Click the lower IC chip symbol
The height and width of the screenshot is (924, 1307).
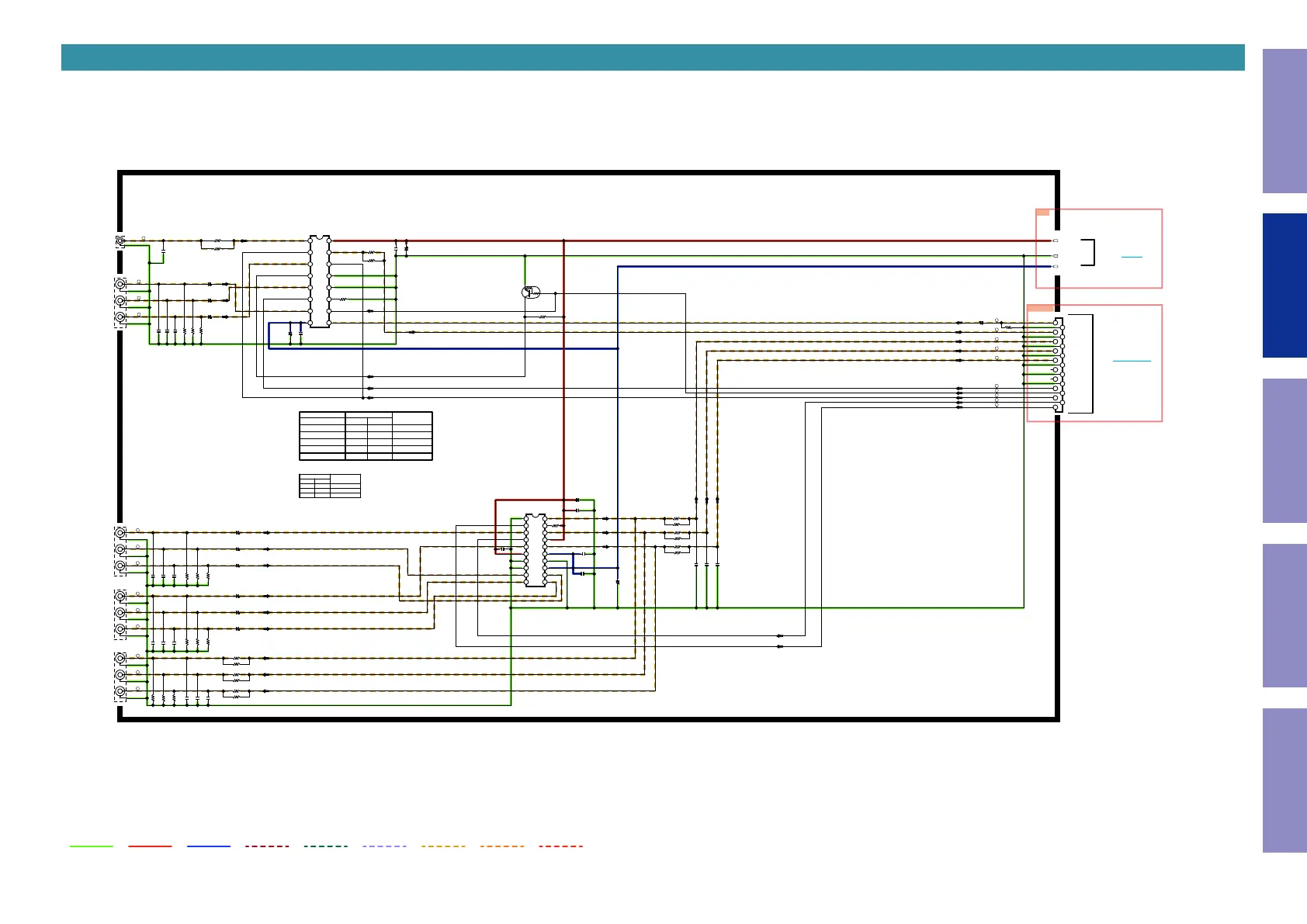coord(535,550)
